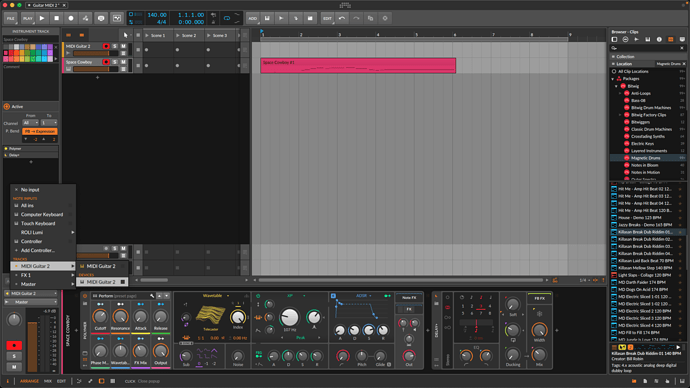690x388 pixels.
Task: Open the Master output chooser dropdown
Action: pos(31,302)
